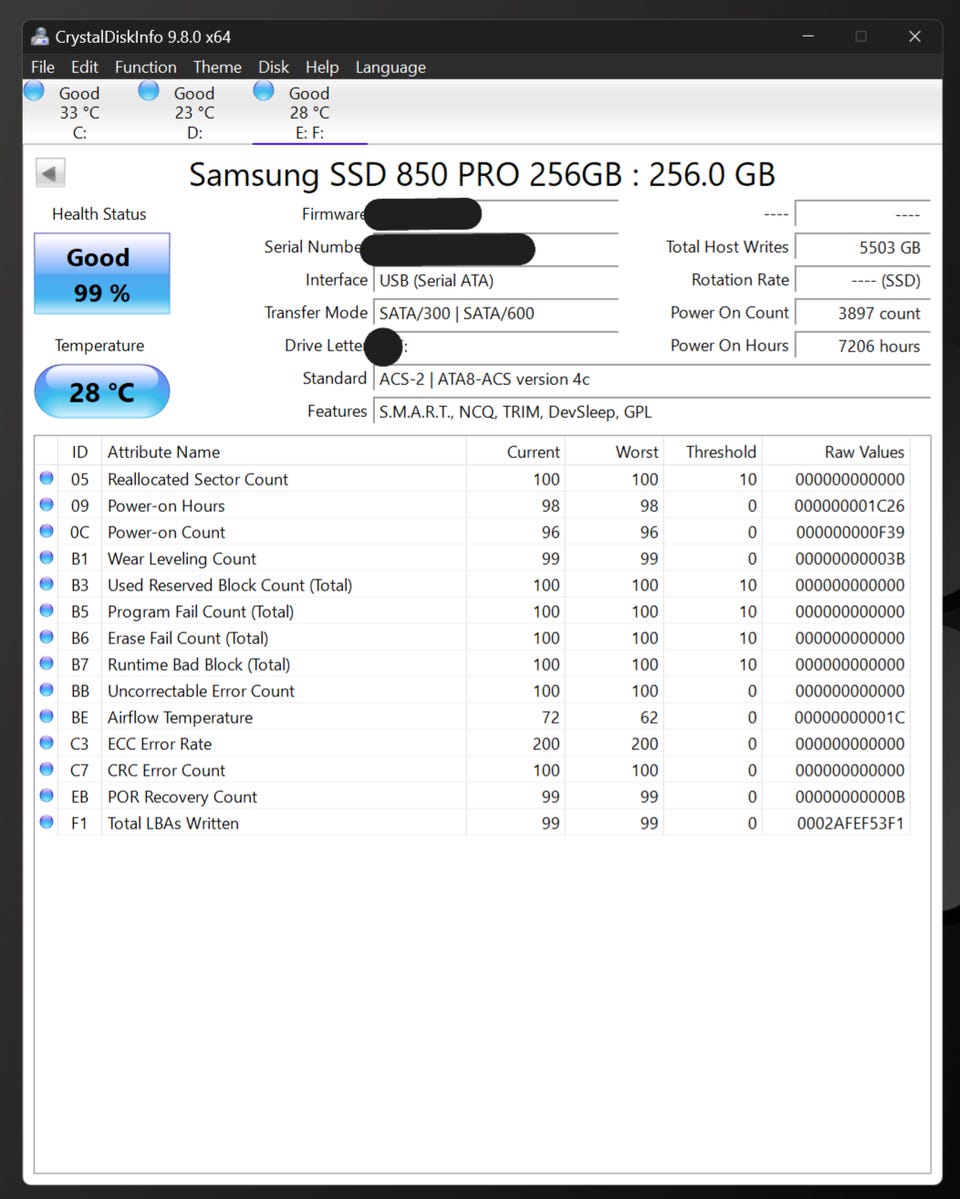Click the Good 99 % health status button

102,274
